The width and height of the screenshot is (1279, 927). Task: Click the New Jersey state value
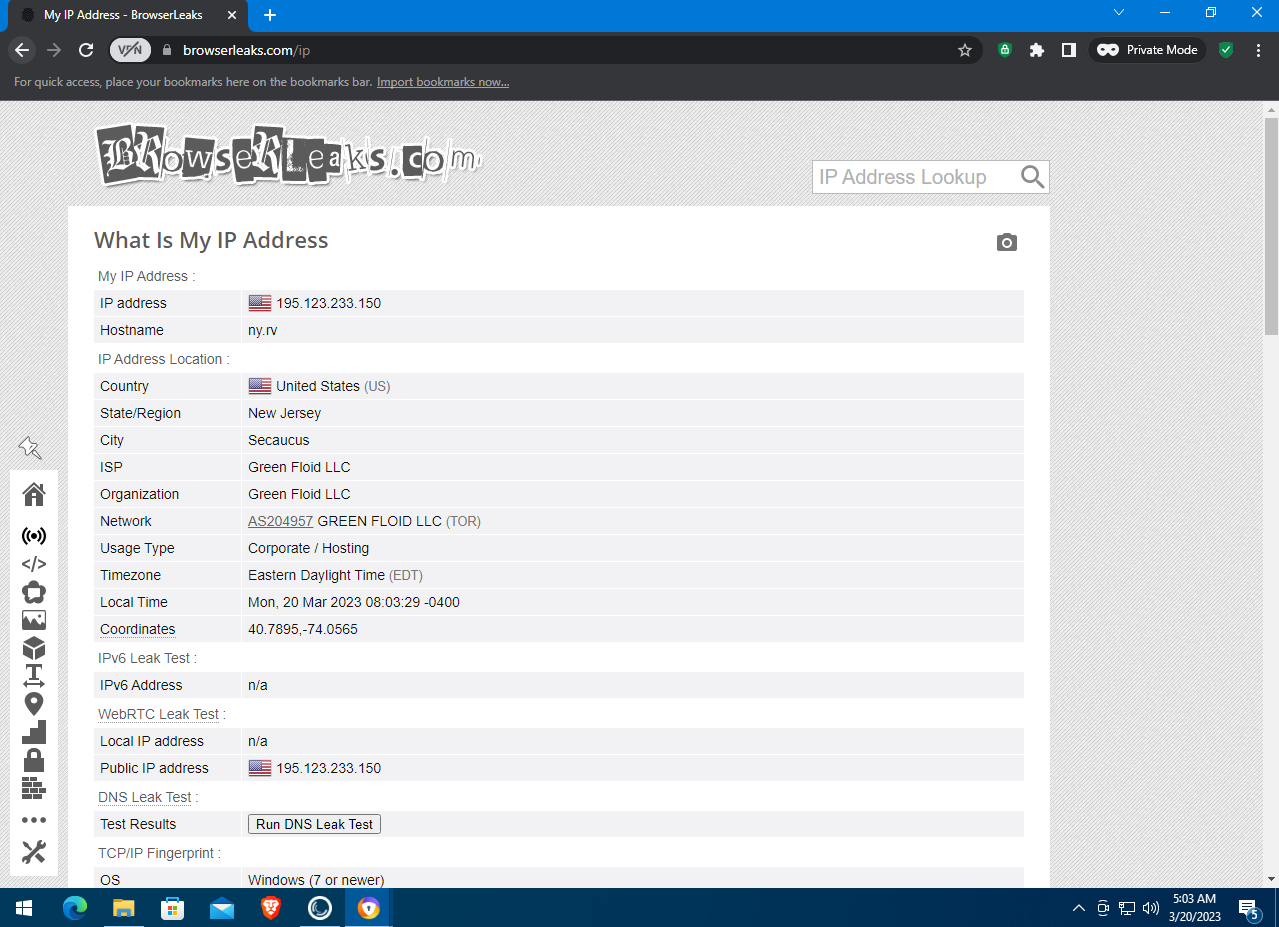coord(285,413)
